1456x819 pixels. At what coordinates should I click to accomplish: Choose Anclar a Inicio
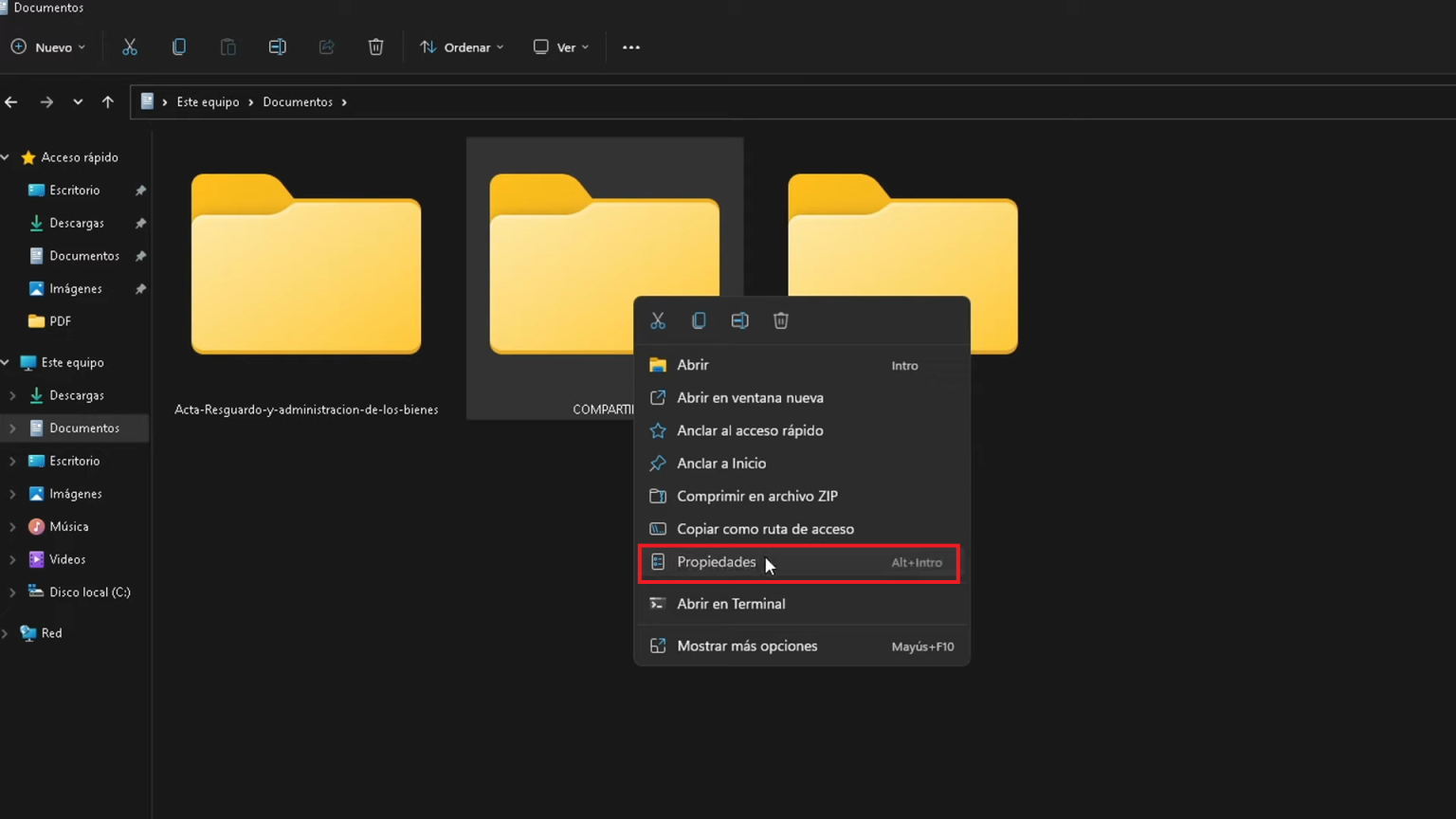(802, 464)
